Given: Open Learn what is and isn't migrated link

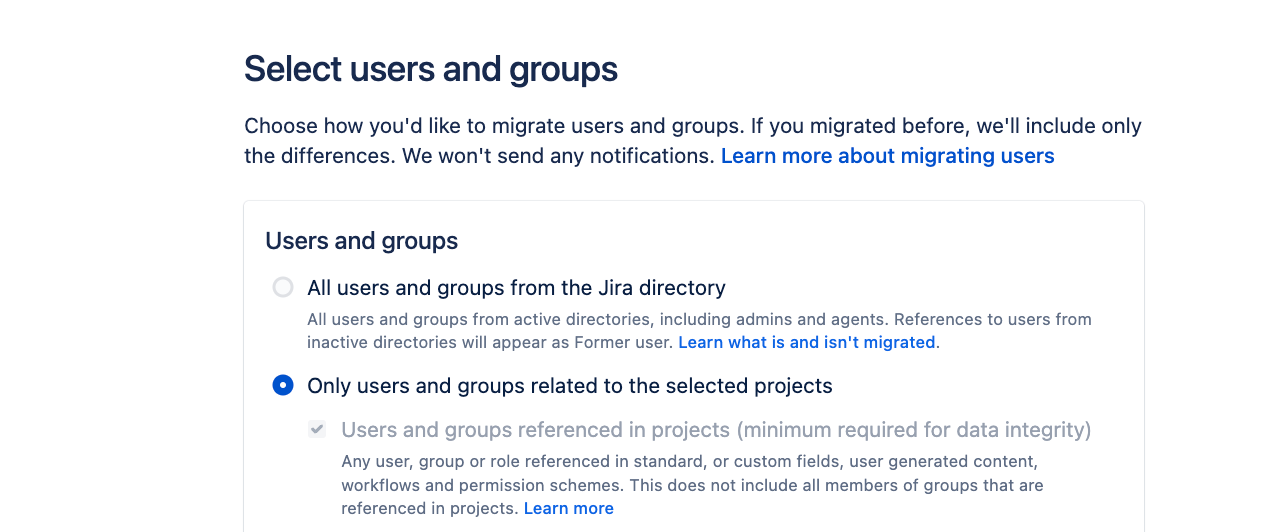Looking at the screenshot, I should [x=808, y=342].
